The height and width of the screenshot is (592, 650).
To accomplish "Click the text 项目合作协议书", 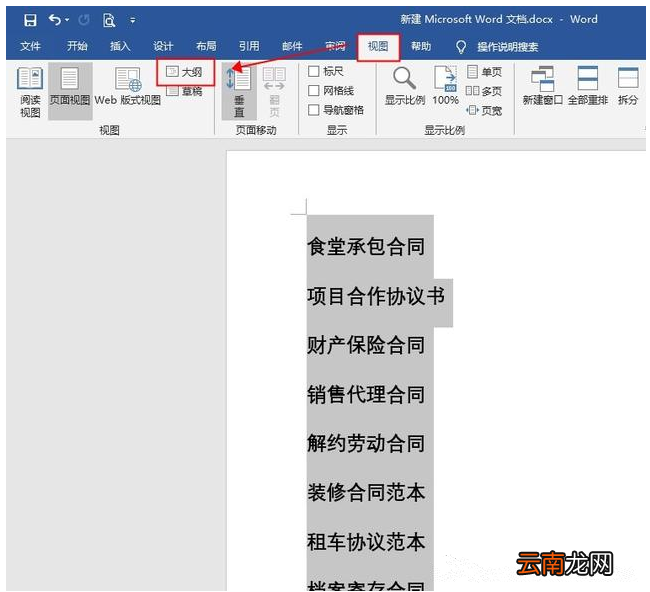I will click(376, 296).
